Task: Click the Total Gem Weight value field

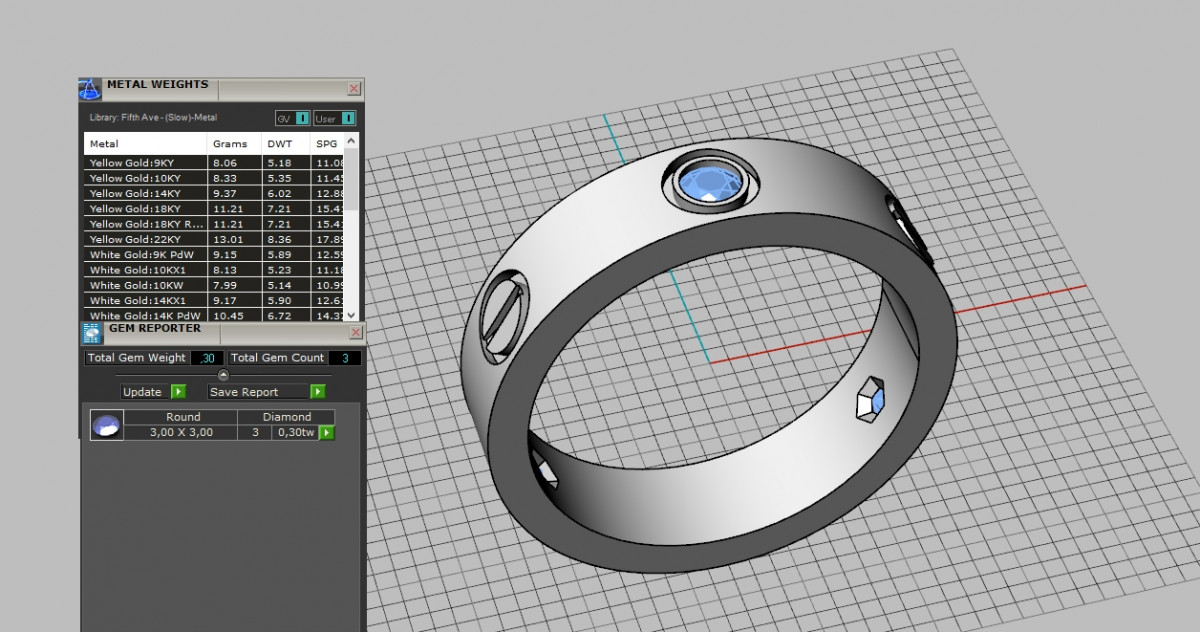Action: [x=208, y=358]
